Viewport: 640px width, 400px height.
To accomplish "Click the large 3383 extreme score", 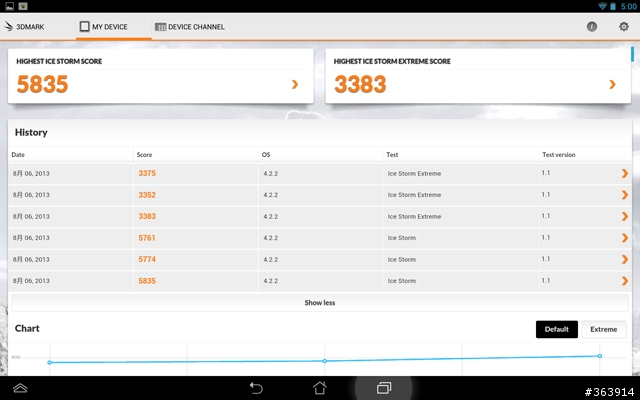I will click(360, 84).
